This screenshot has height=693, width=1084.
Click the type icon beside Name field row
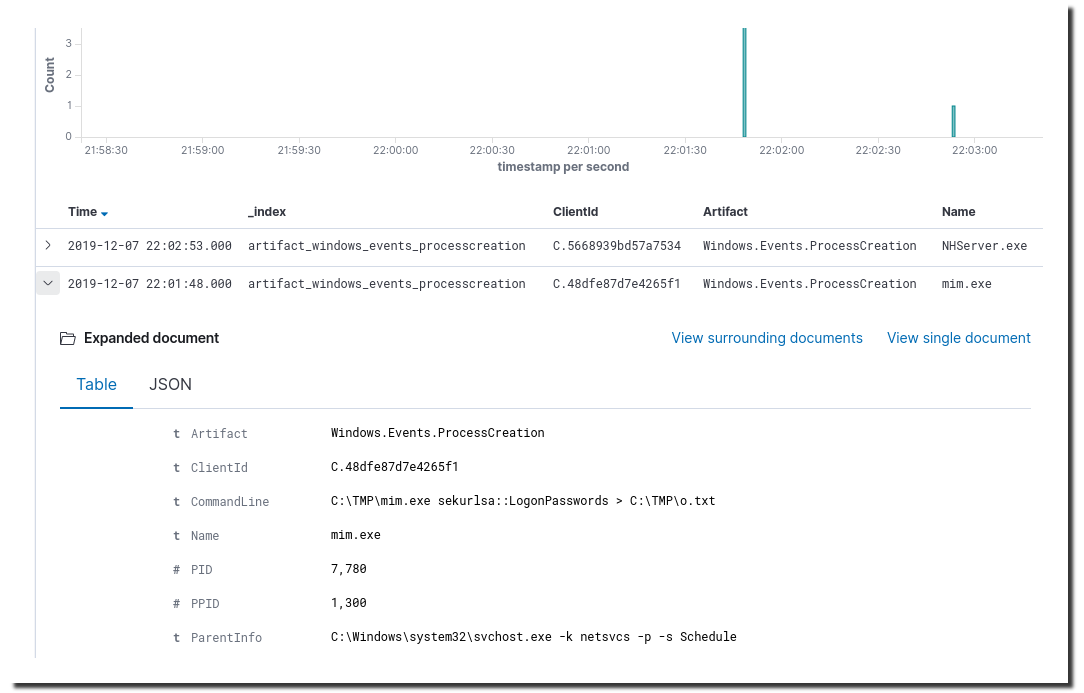coord(177,536)
